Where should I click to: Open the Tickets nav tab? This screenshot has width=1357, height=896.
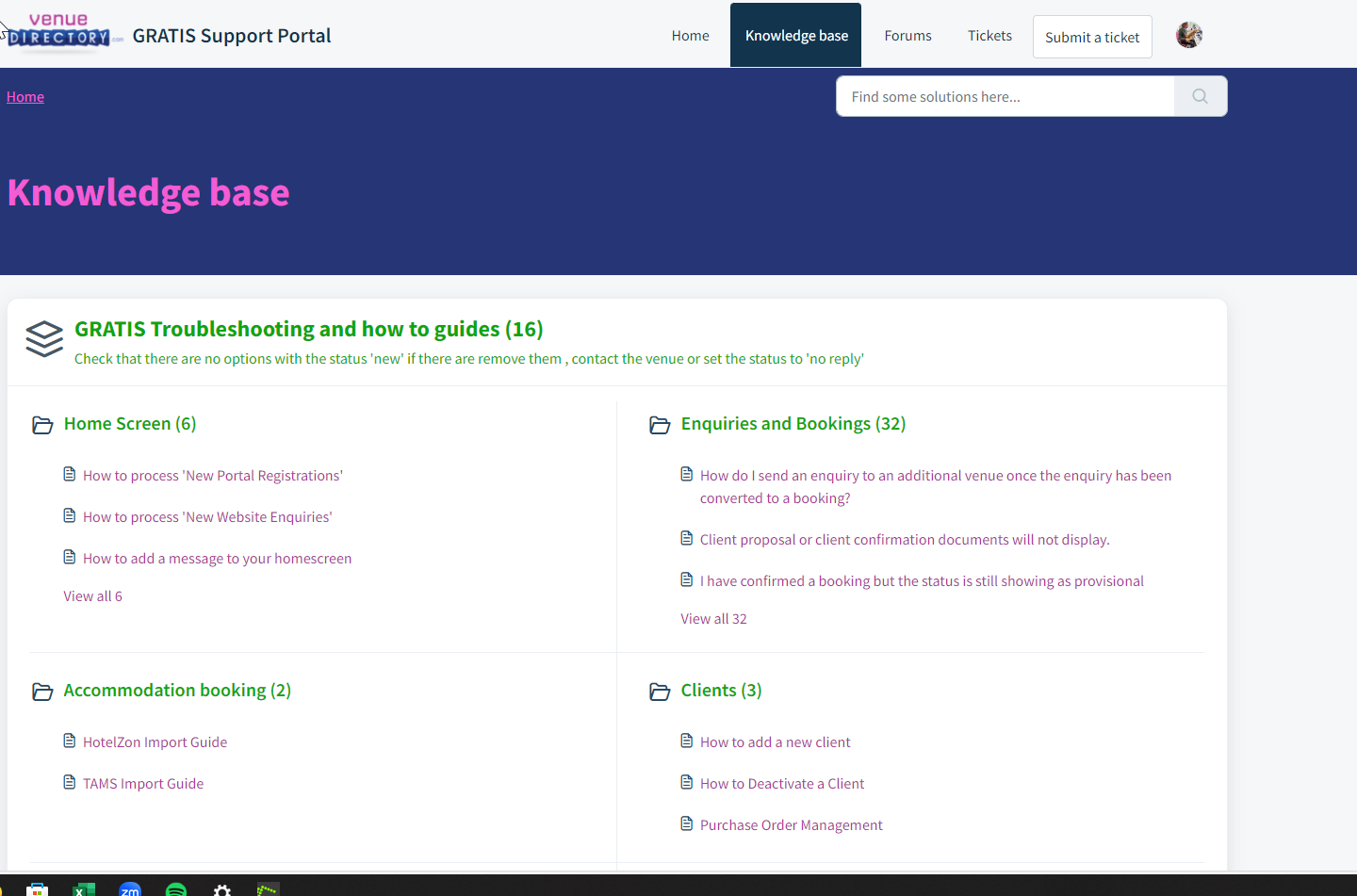click(990, 36)
